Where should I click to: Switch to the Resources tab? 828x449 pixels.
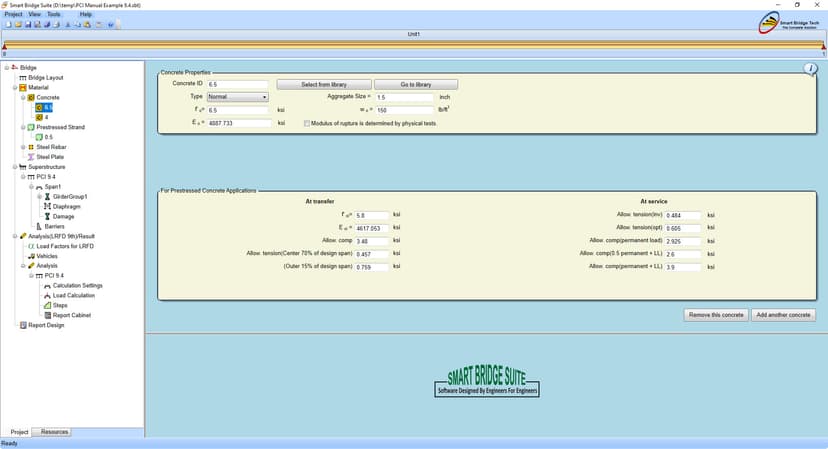tap(54, 432)
